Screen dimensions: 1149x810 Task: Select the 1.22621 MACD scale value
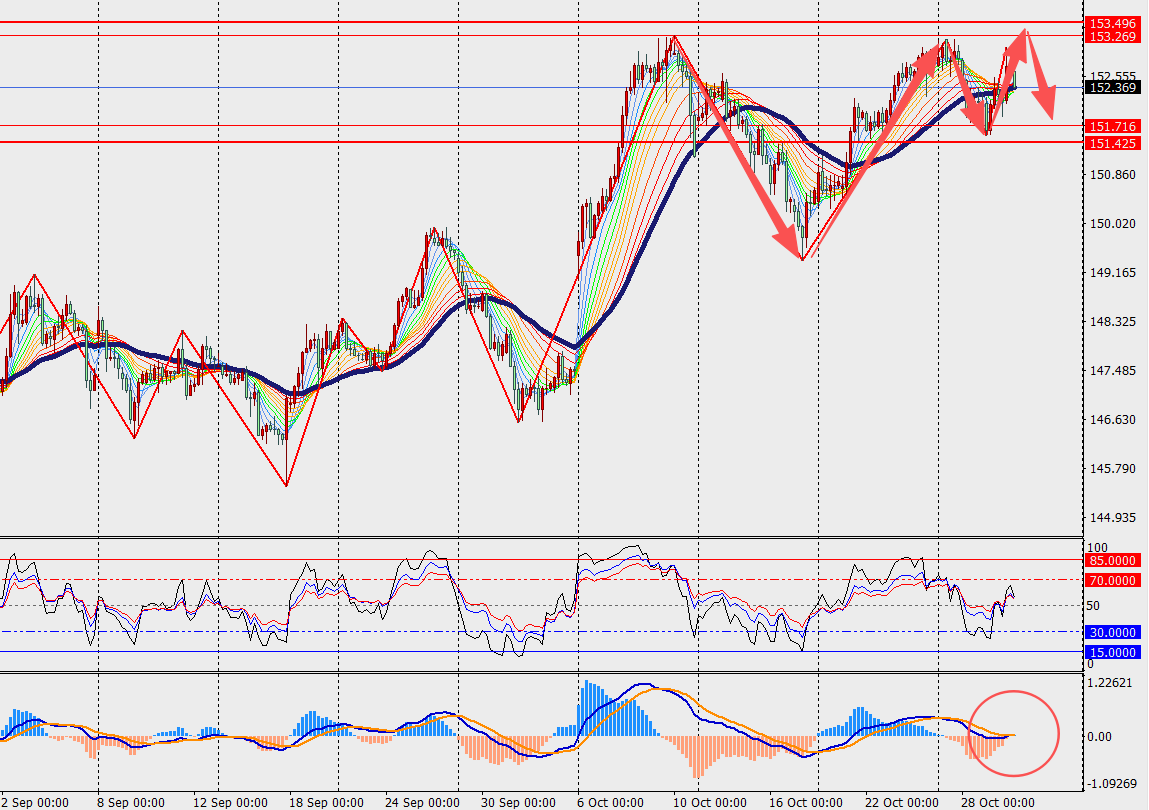tap(1113, 683)
